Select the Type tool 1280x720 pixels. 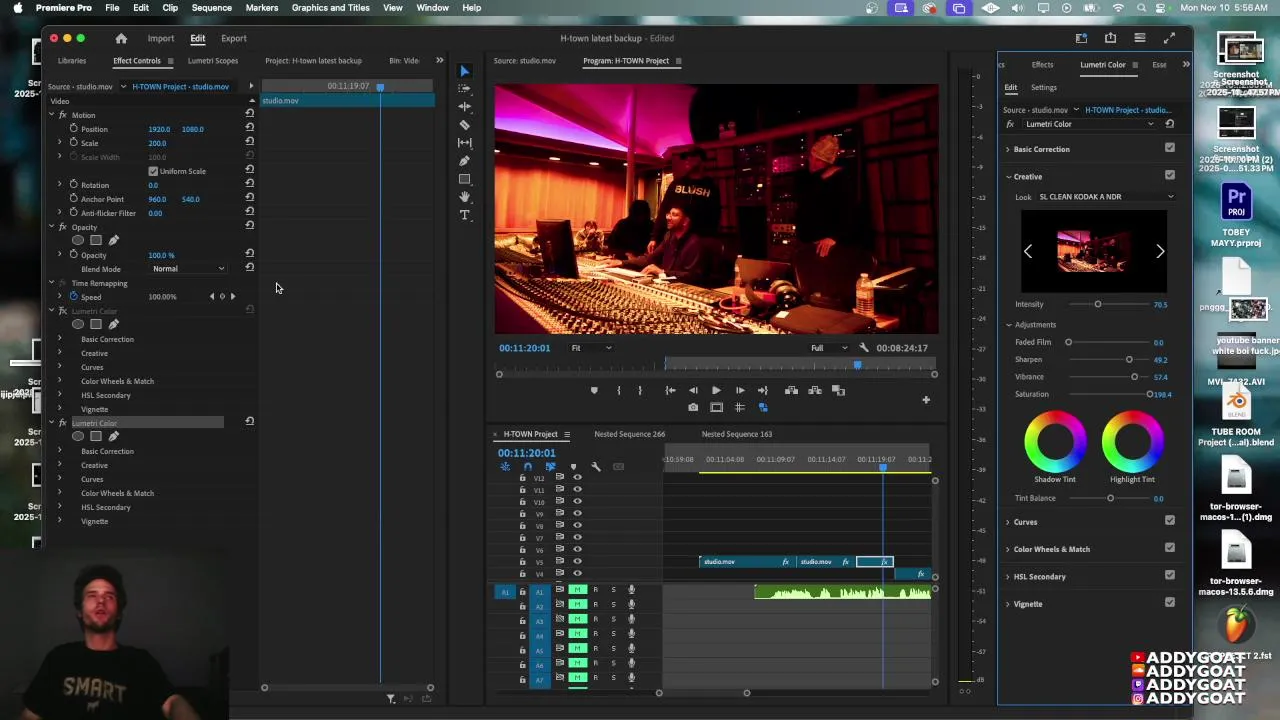464,215
